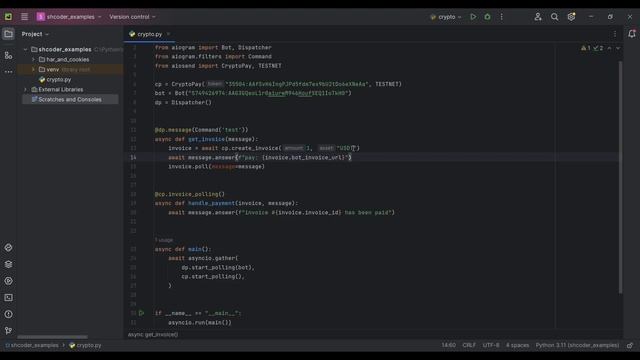Click the TESTNET argument in CryptoPay line
This screenshot has width=640, height=360.
(x=387, y=84)
